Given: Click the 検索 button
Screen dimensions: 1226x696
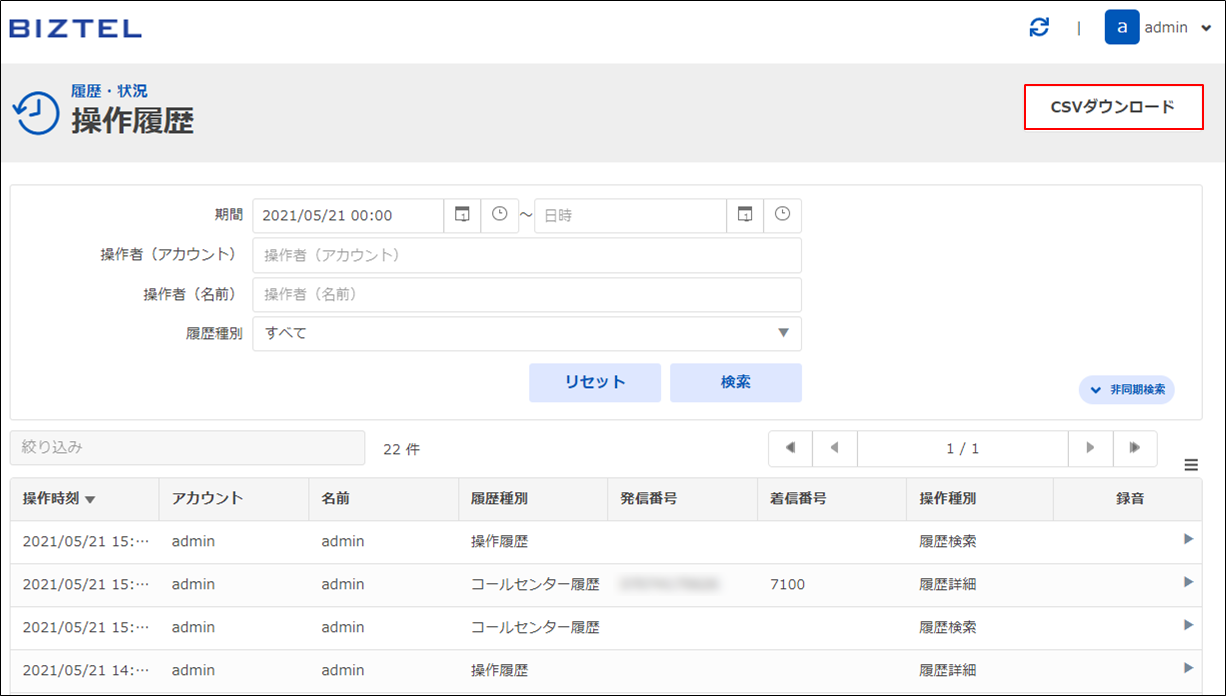Looking at the screenshot, I should pyautogui.click(x=736, y=382).
